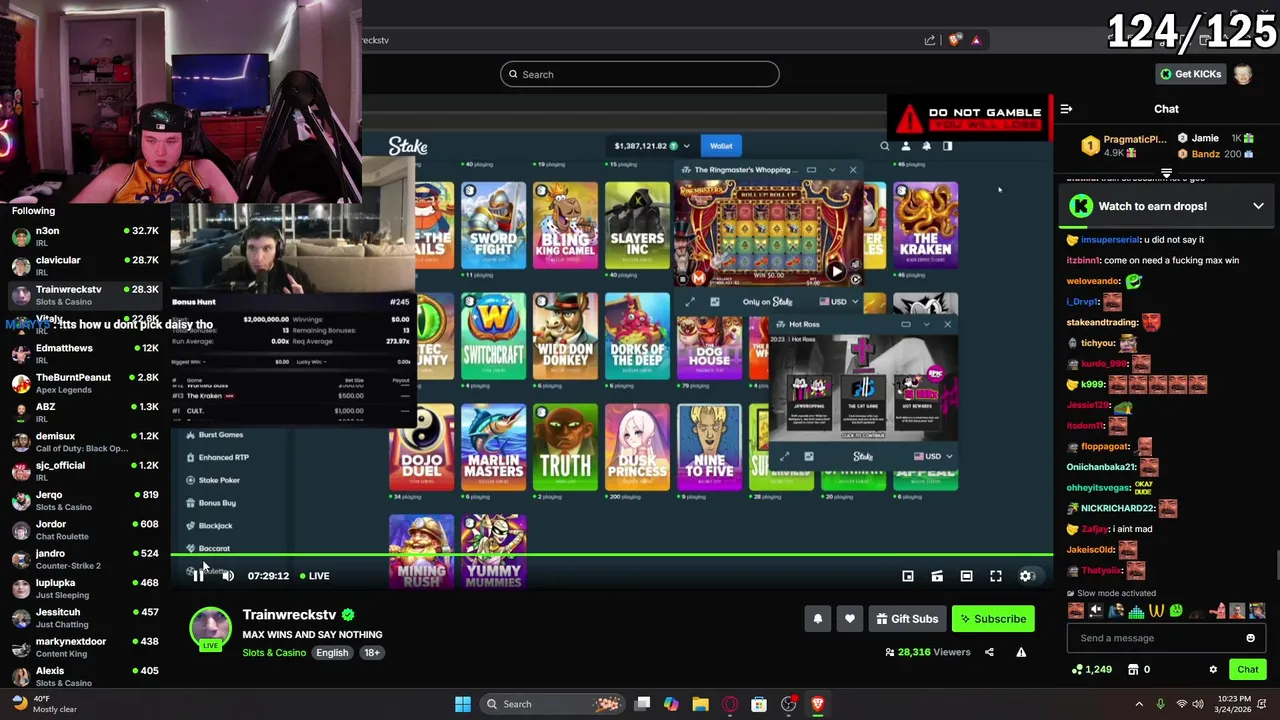Open Brave Rewards triangle icon
This screenshot has width=1280, height=720.
tap(976, 40)
